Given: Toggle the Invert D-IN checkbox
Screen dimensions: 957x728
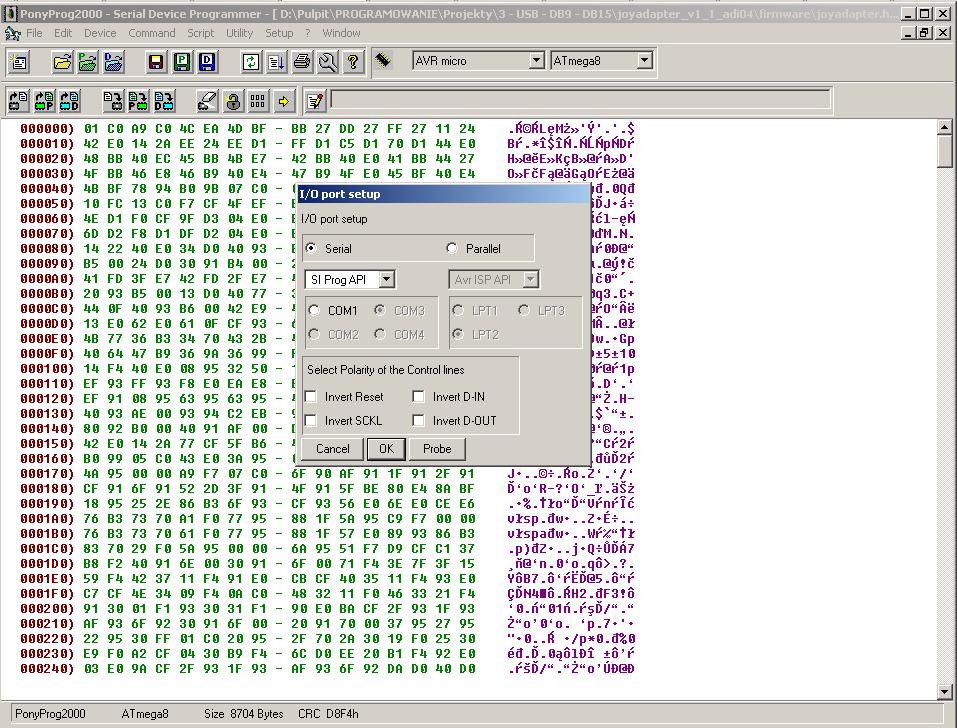Looking at the screenshot, I should [x=419, y=397].
